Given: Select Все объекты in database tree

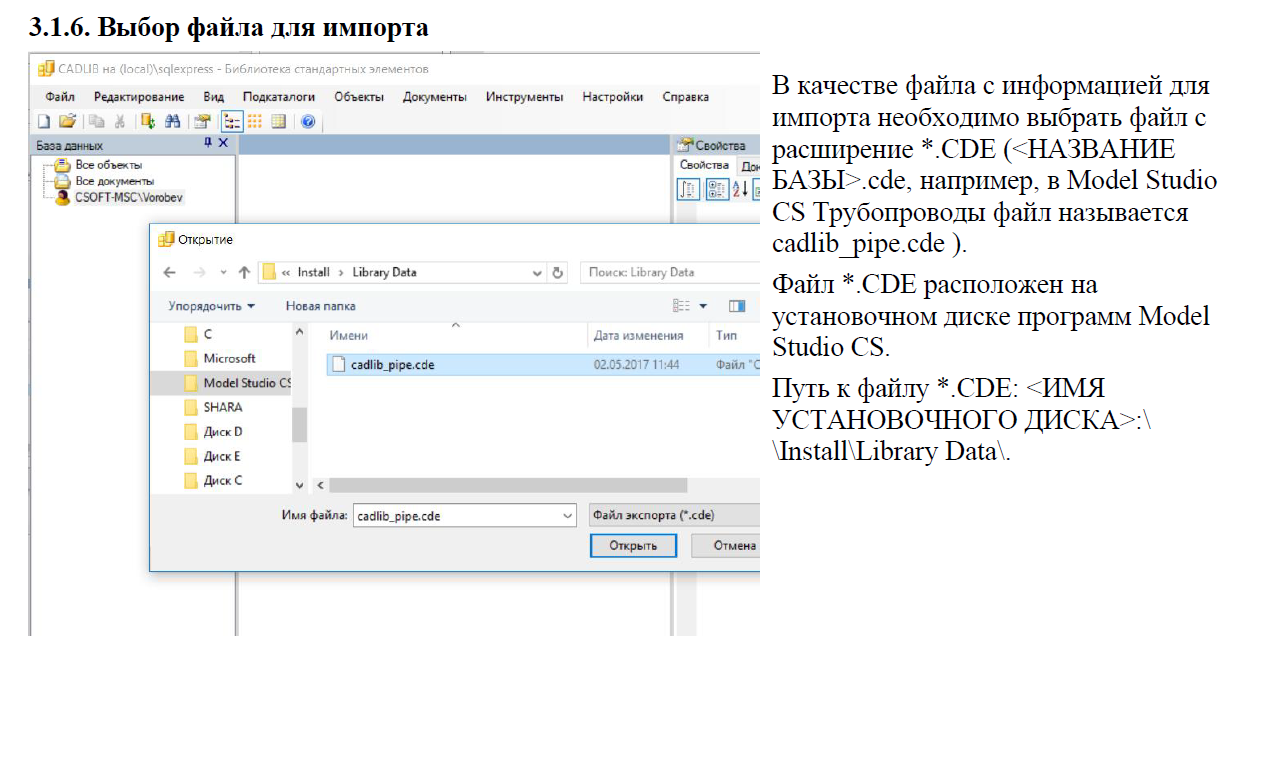Looking at the screenshot, I should (x=108, y=165).
